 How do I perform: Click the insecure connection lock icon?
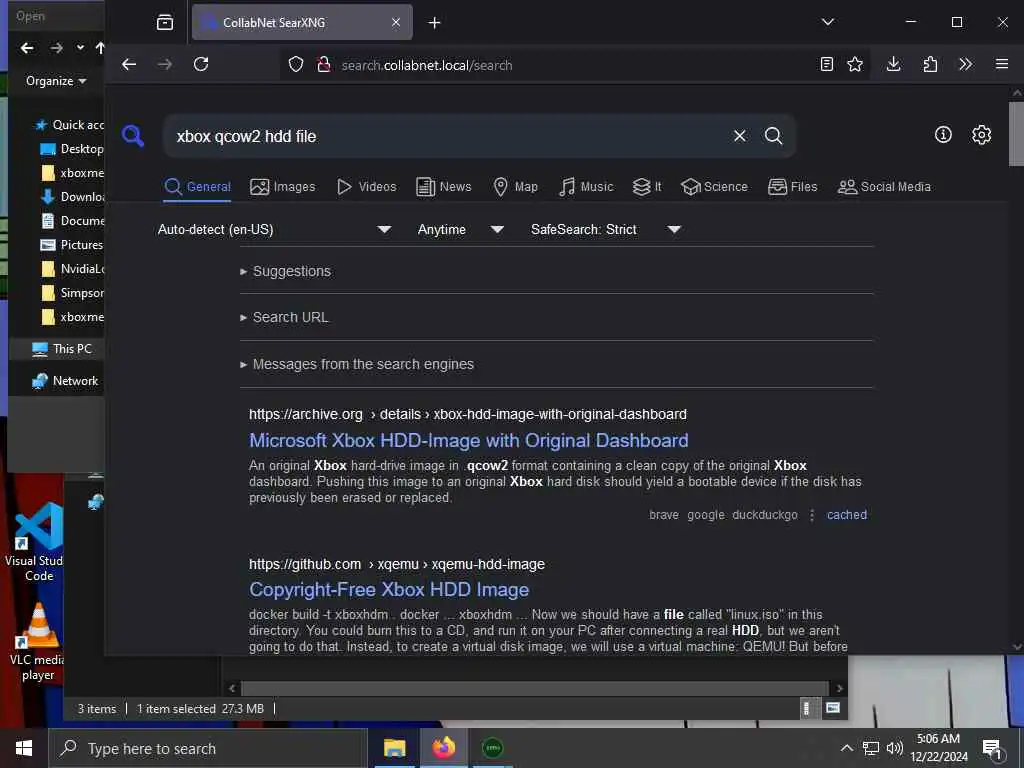[323, 65]
